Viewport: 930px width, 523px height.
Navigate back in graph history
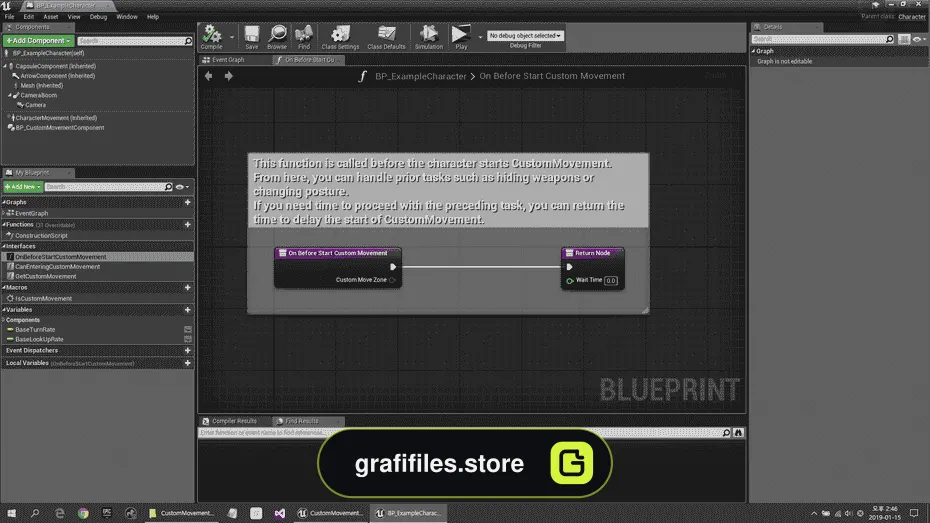tap(208, 76)
